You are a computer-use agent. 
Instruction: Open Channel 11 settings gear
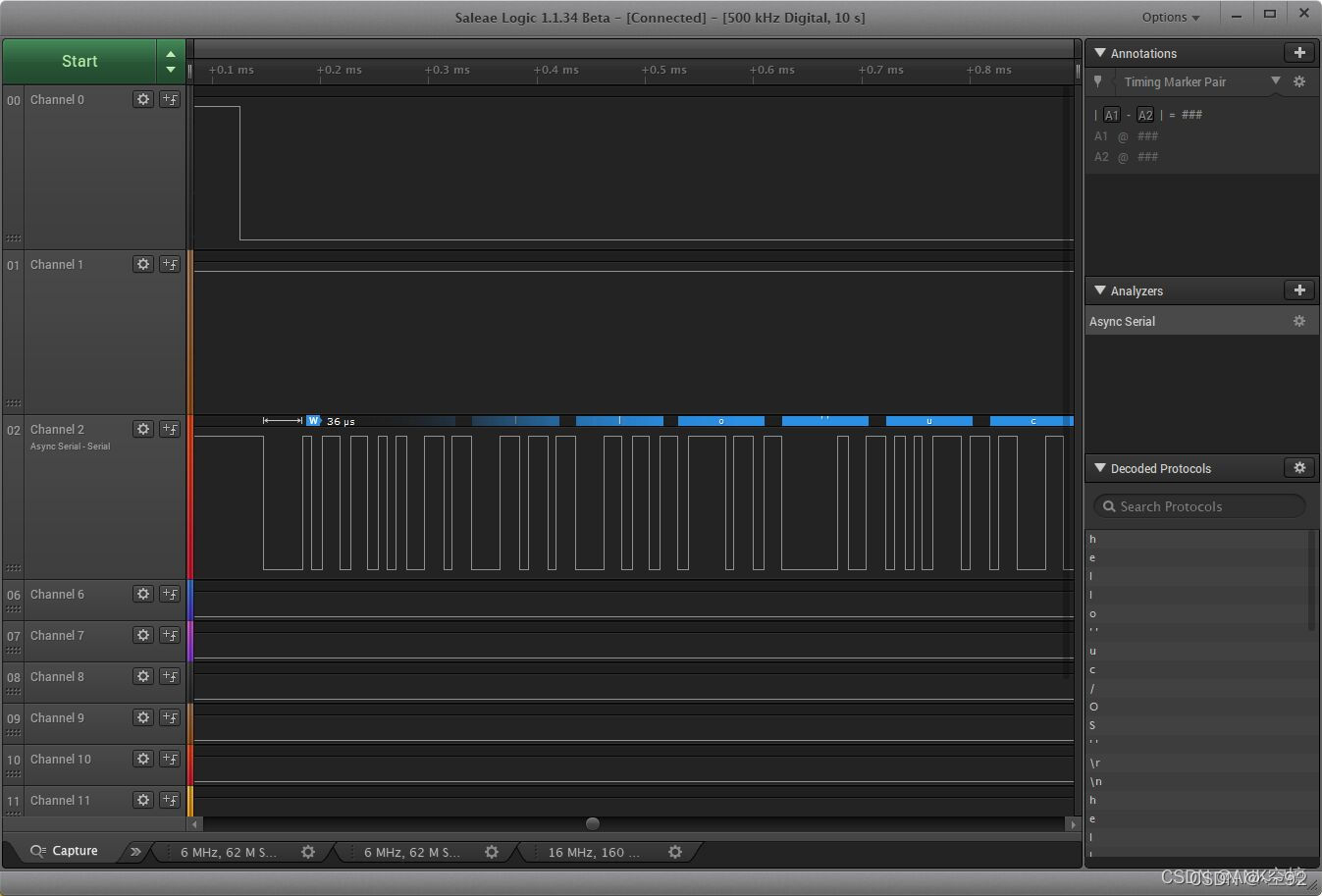pyautogui.click(x=143, y=800)
